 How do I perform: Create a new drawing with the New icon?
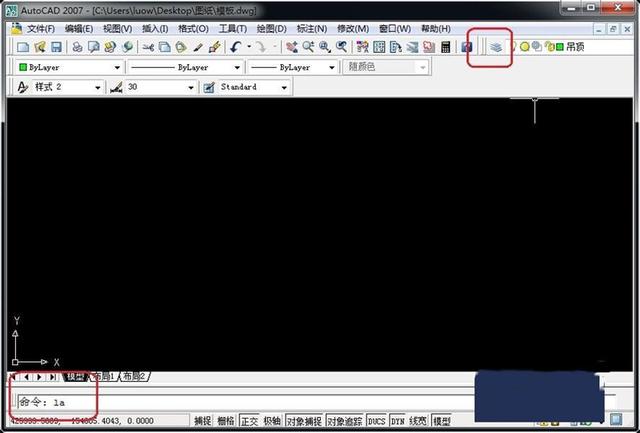(x=22, y=47)
